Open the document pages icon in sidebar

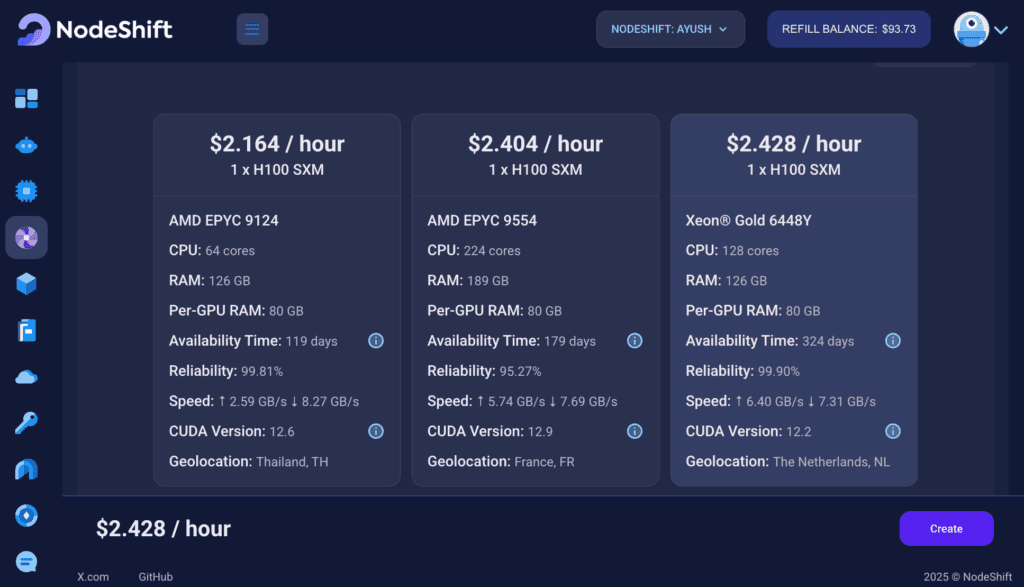[x=26, y=330]
